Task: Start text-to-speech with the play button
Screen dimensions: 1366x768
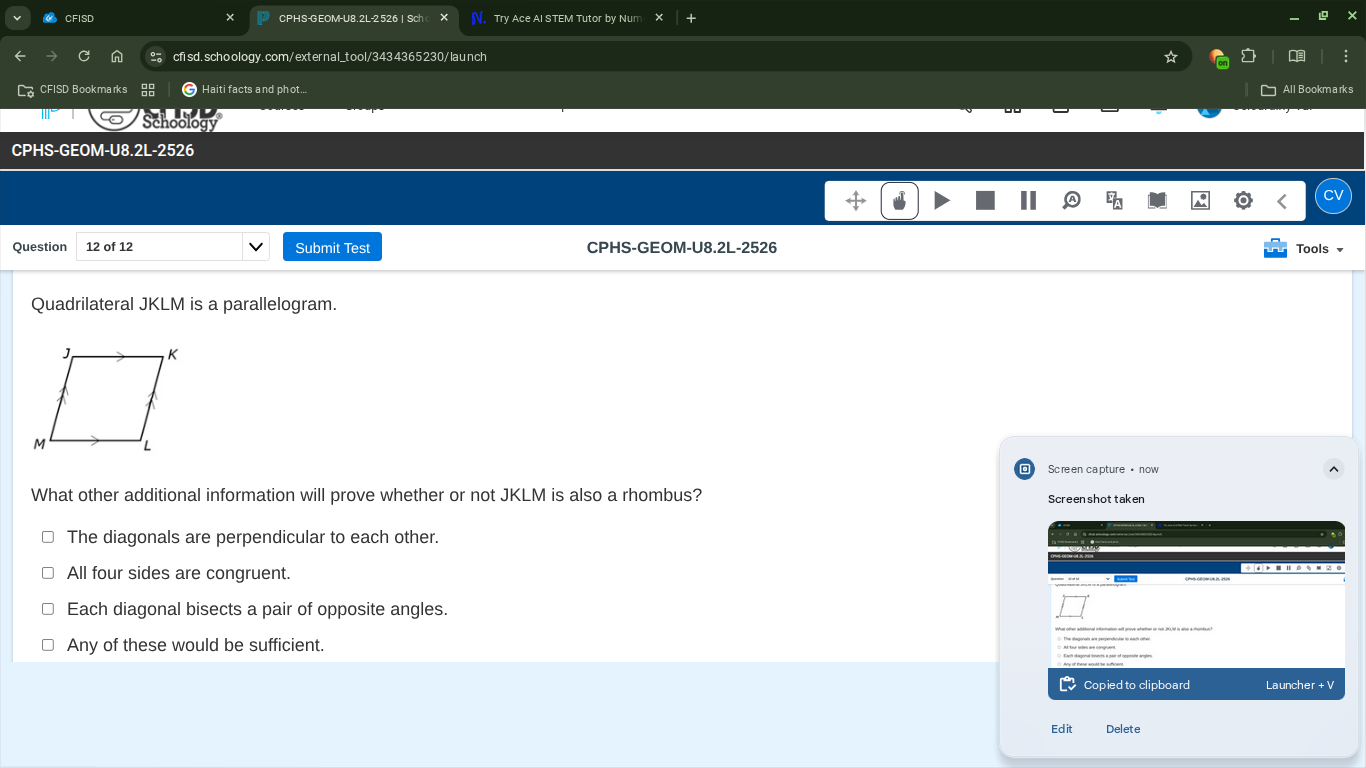Action: tap(942, 201)
